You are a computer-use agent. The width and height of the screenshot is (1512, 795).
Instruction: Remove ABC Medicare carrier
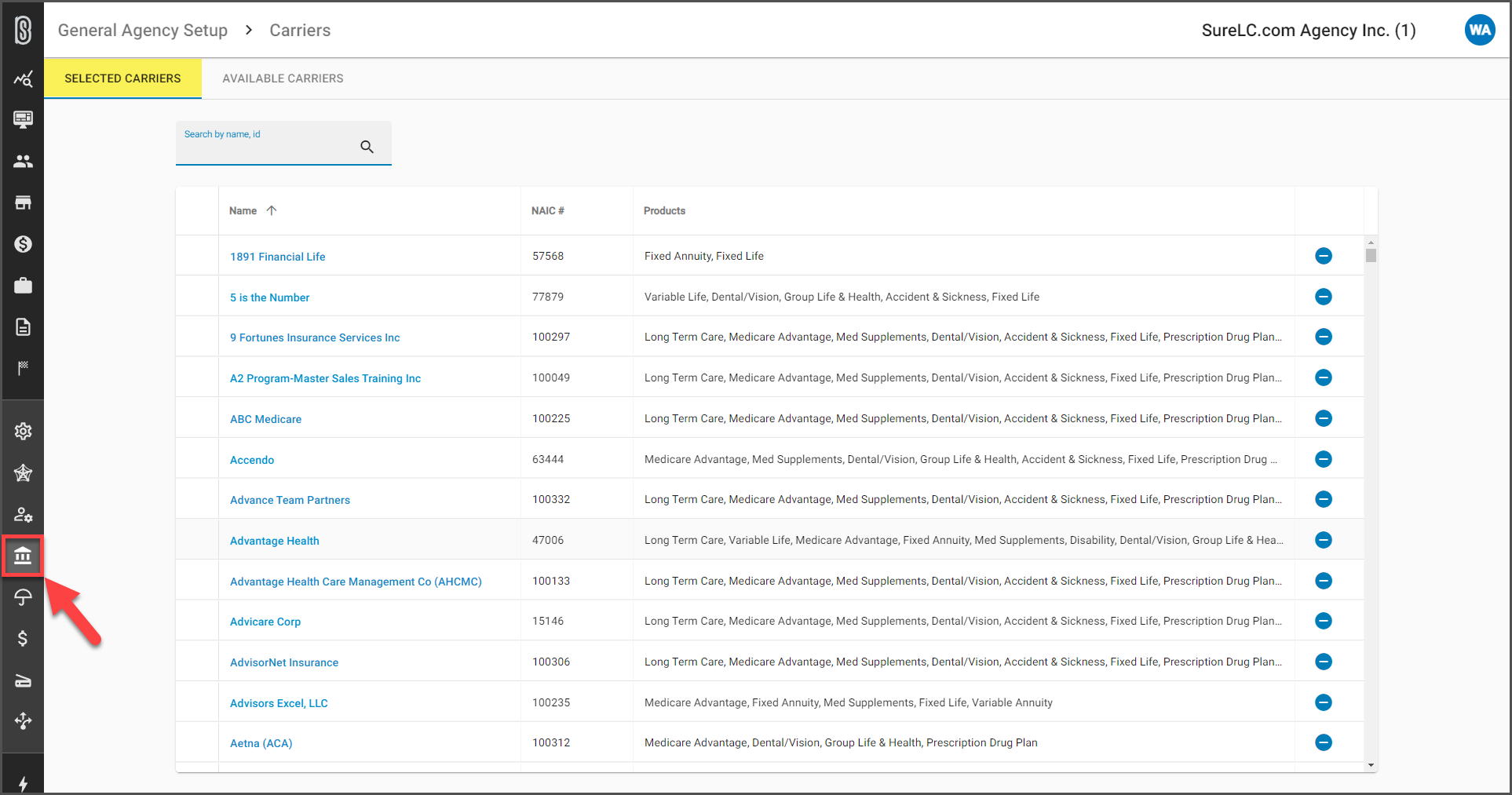(1324, 418)
